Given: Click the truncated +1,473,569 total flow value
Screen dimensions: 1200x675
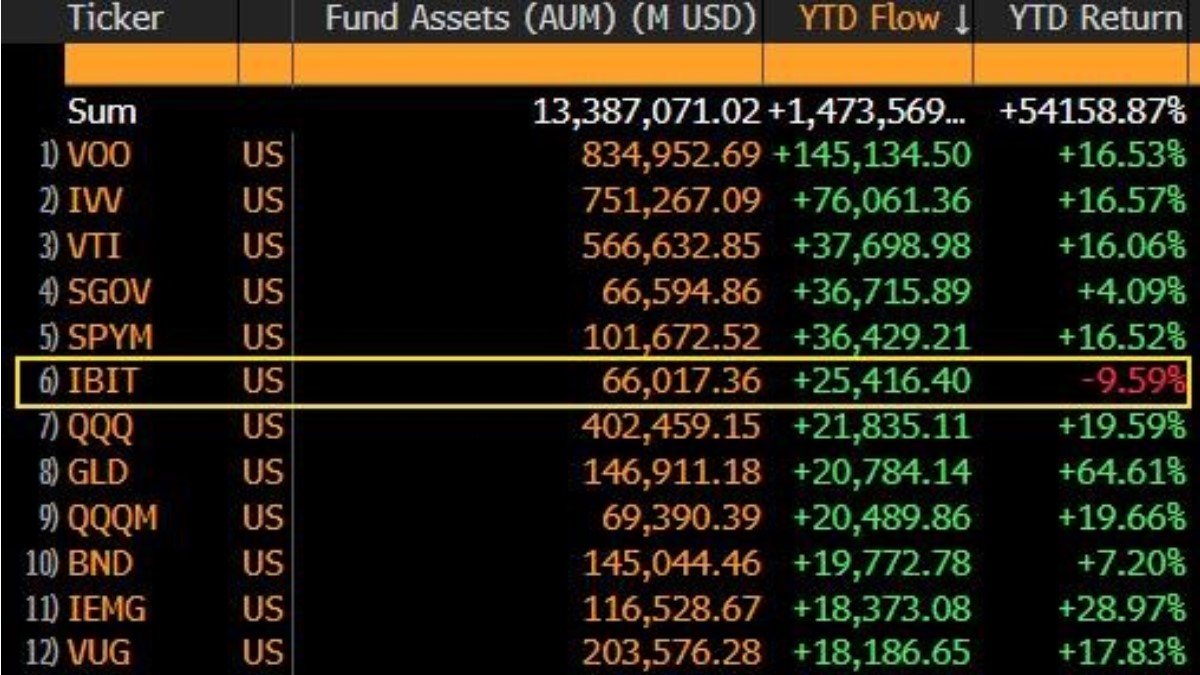Looking at the screenshot, I should (x=865, y=111).
